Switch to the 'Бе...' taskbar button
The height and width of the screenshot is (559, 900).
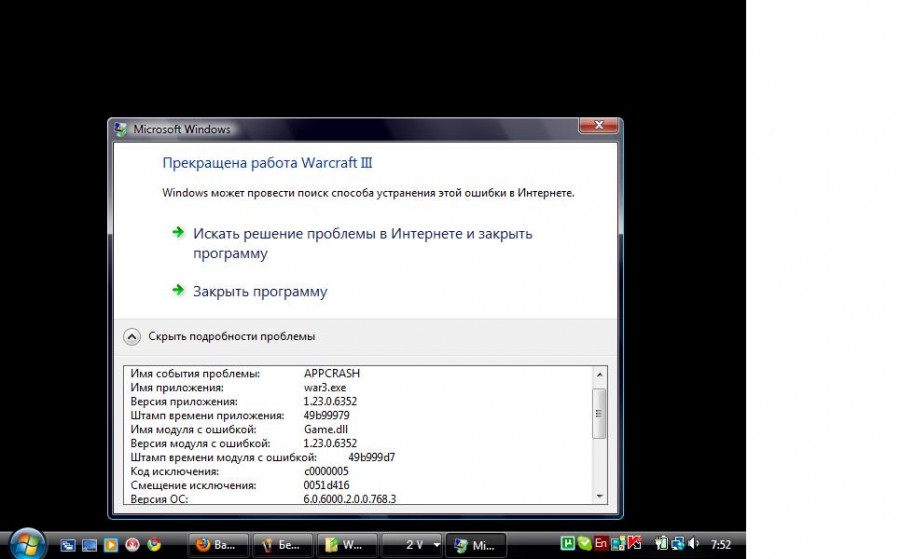coord(282,545)
